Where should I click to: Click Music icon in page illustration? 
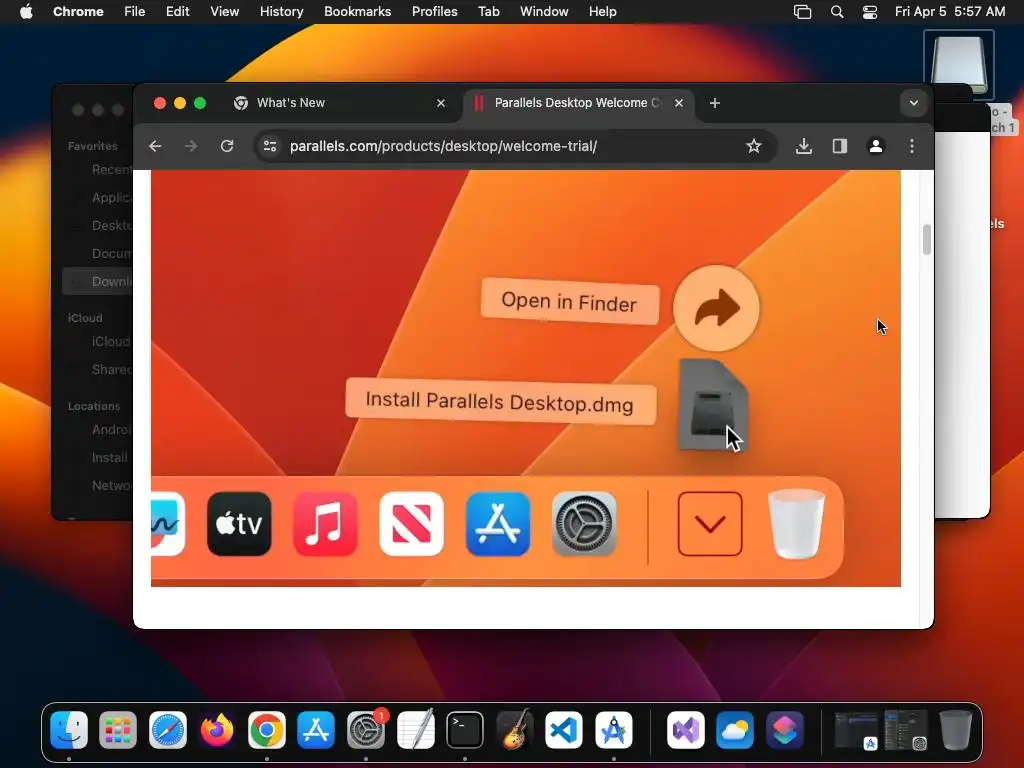[x=325, y=524]
